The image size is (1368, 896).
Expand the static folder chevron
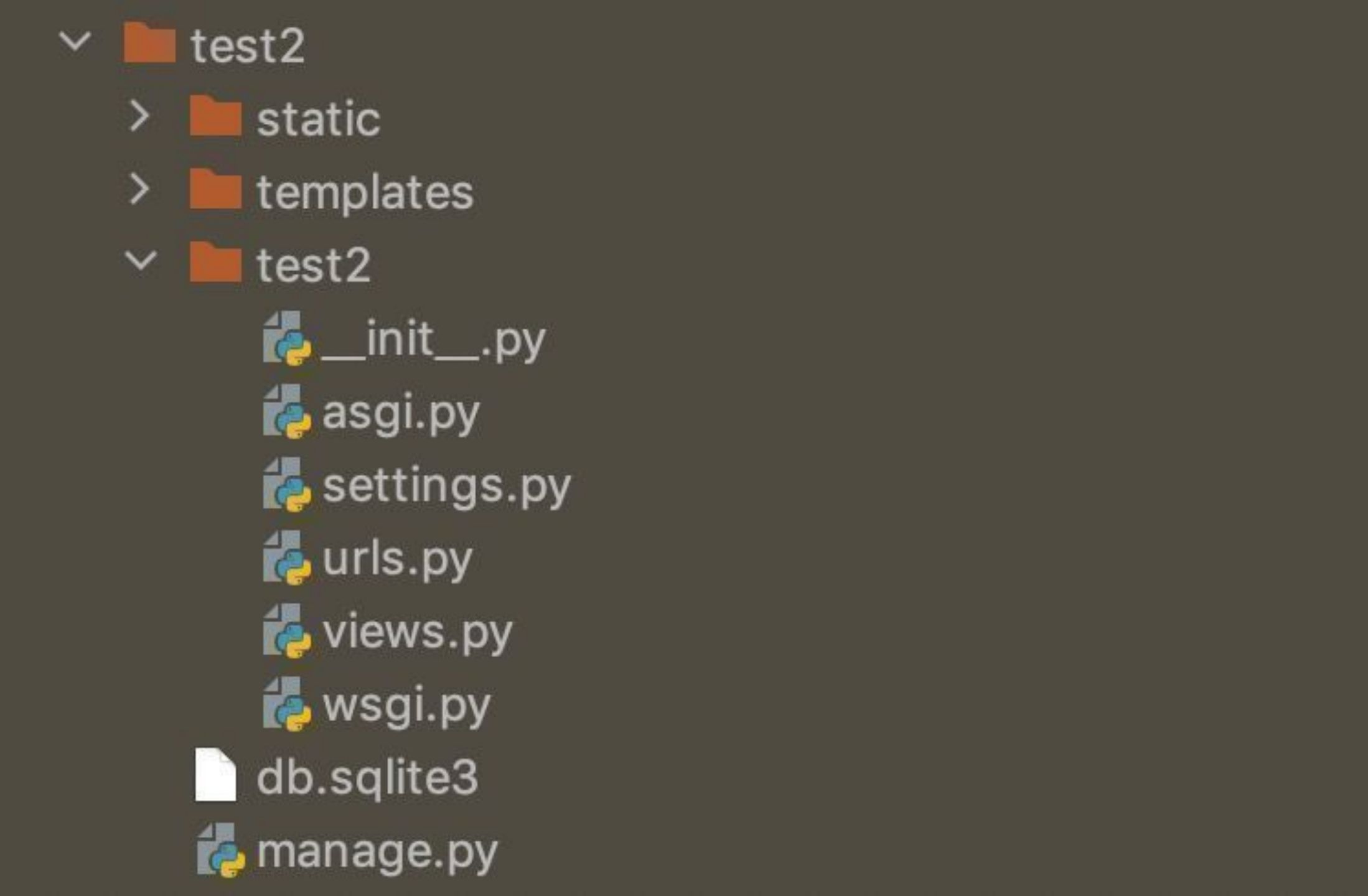[139, 116]
